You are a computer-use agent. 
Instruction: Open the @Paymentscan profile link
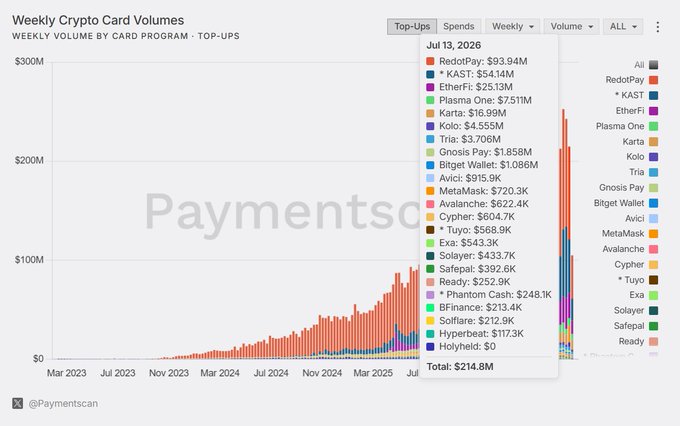(x=63, y=403)
